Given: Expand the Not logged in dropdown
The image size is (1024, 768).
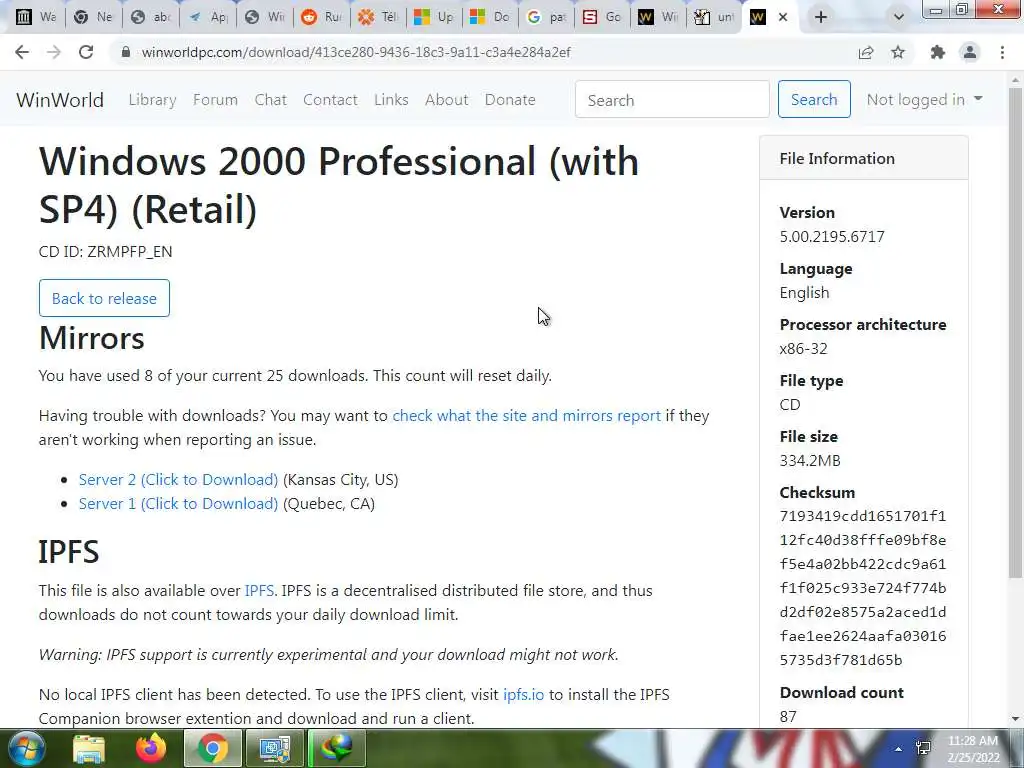Looking at the screenshot, I should click(x=924, y=99).
